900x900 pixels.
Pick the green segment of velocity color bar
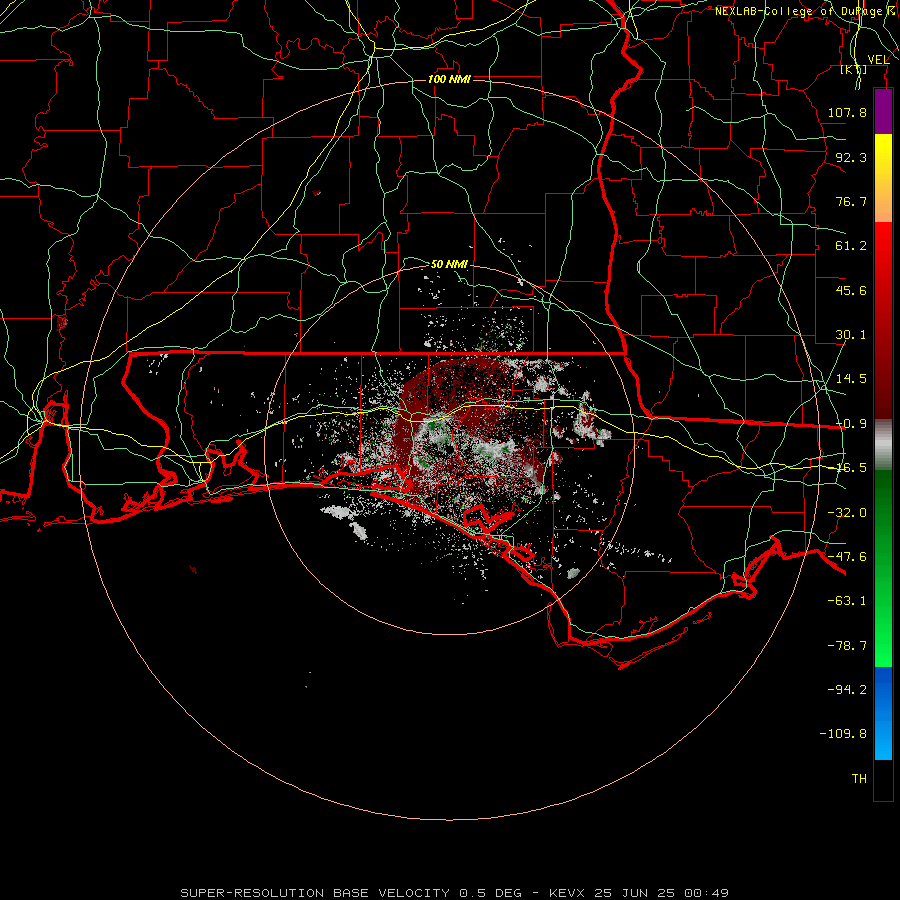coord(883,568)
